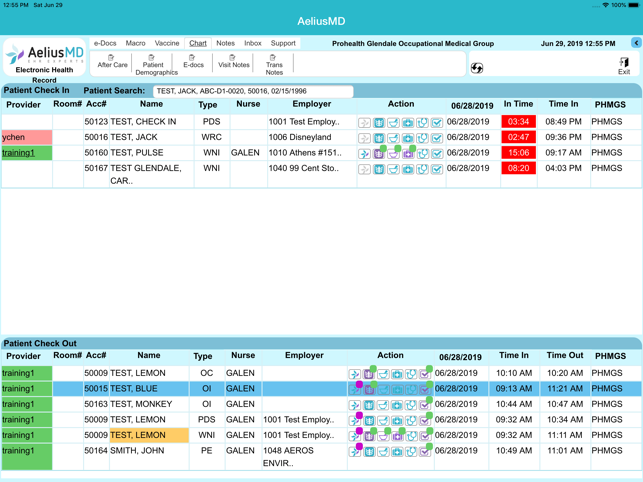Toggle the checkmark box in TEST, BLUE row
Viewport: 643px width, 482px height.
tap(425, 389)
